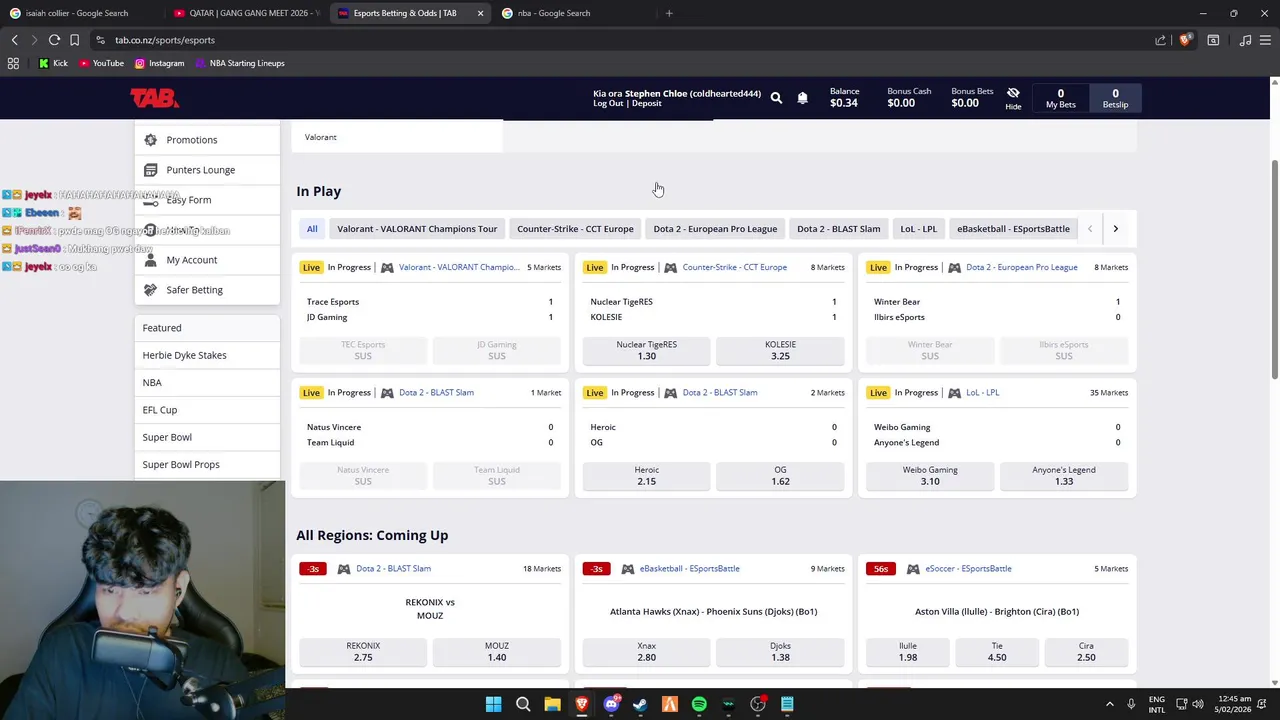Image resolution: width=1280 pixels, height=720 pixels.
Task: Open LoL - LPL match link
Action: [982, 392]
